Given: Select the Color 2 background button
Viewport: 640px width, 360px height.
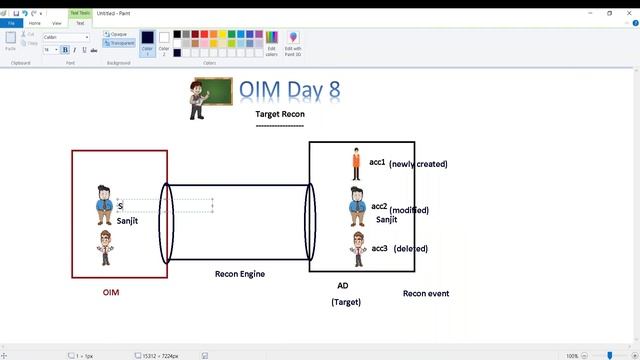Looking at the screenshot, I should 164,43.
